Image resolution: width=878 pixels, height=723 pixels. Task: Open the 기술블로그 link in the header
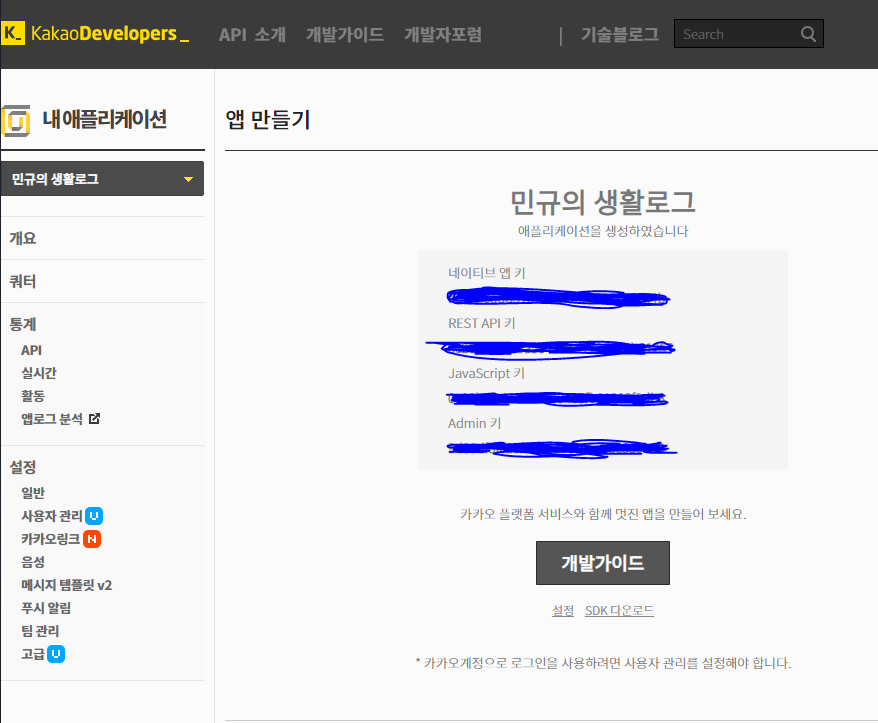coord(620,35)
